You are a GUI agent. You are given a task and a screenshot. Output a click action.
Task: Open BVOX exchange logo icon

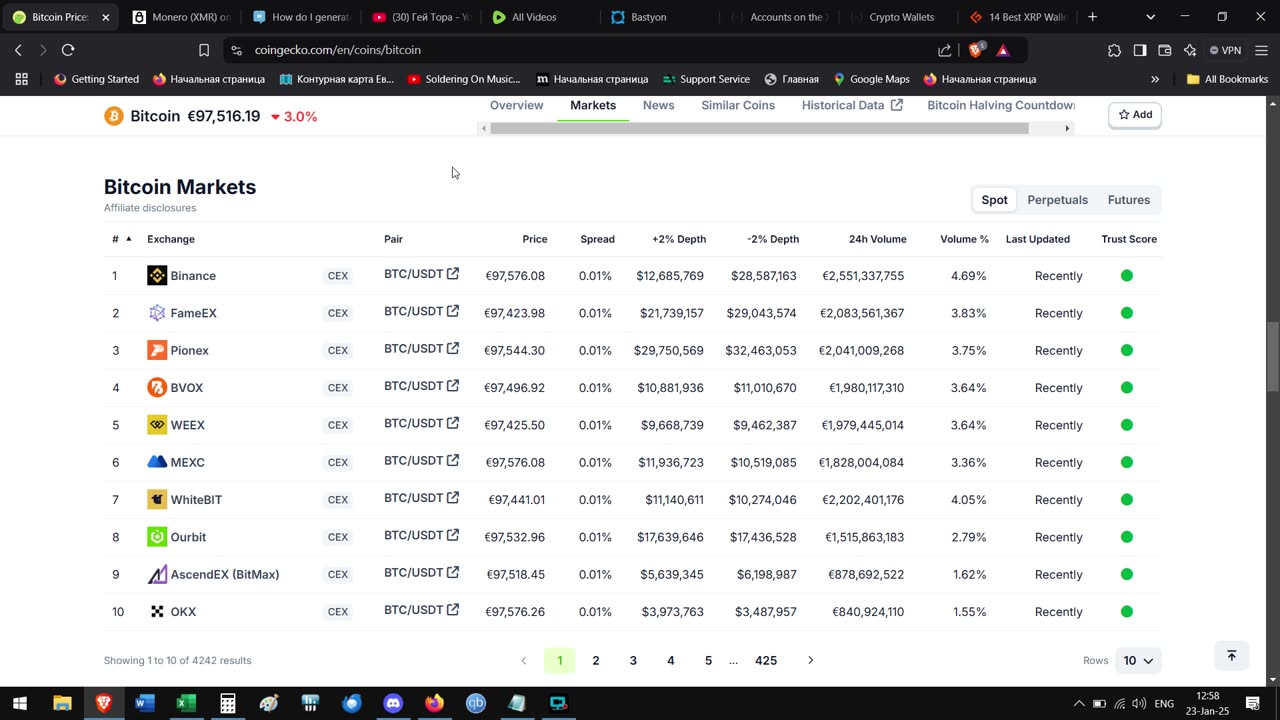coord(157,388)
